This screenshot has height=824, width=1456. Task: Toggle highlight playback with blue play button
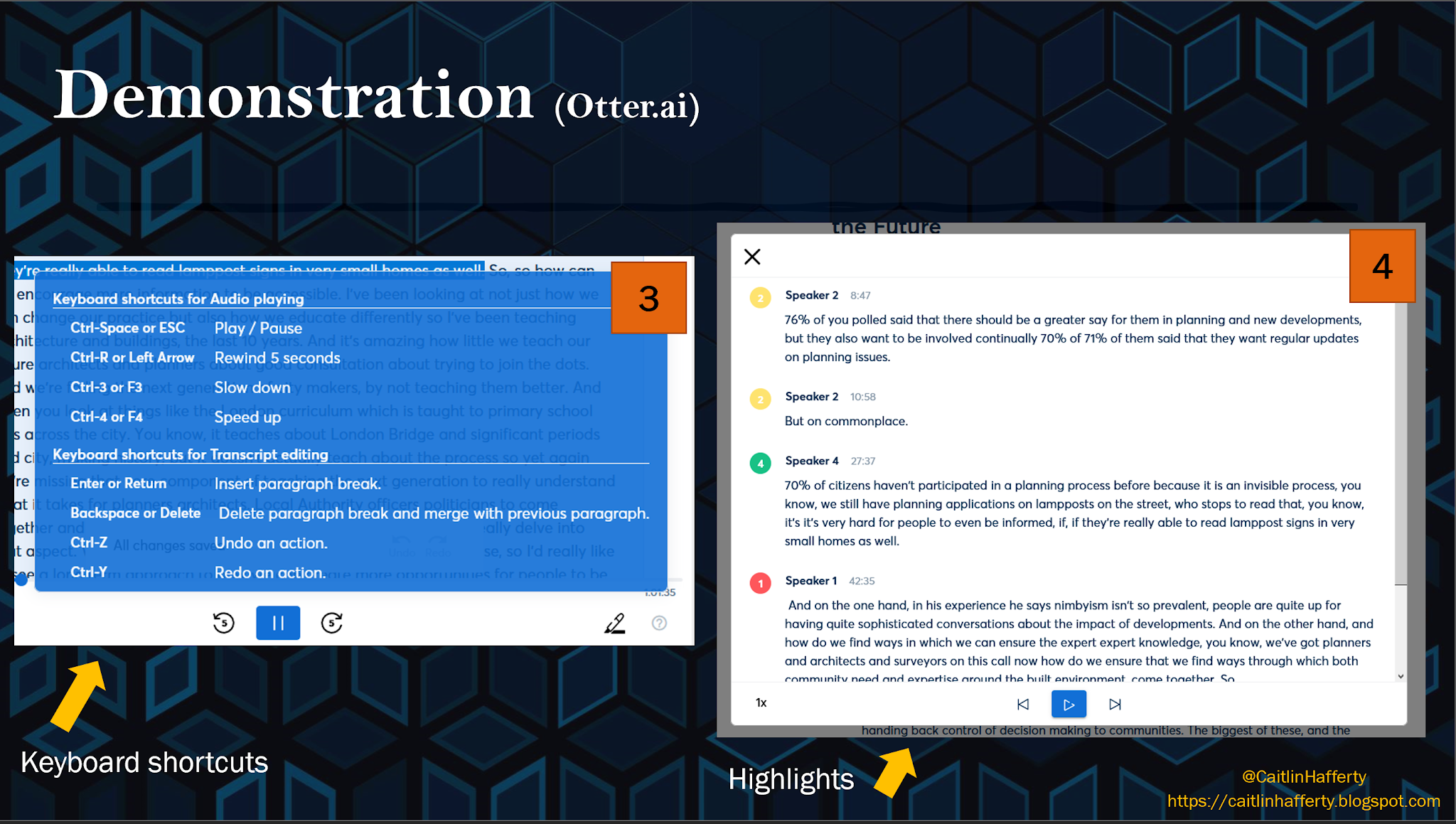tap(1069, 704)
